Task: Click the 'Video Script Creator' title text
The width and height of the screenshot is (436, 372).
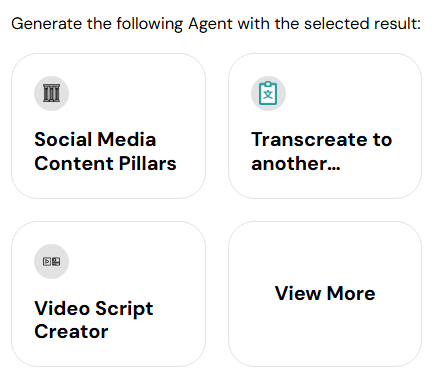Action: tap(94, 320)
